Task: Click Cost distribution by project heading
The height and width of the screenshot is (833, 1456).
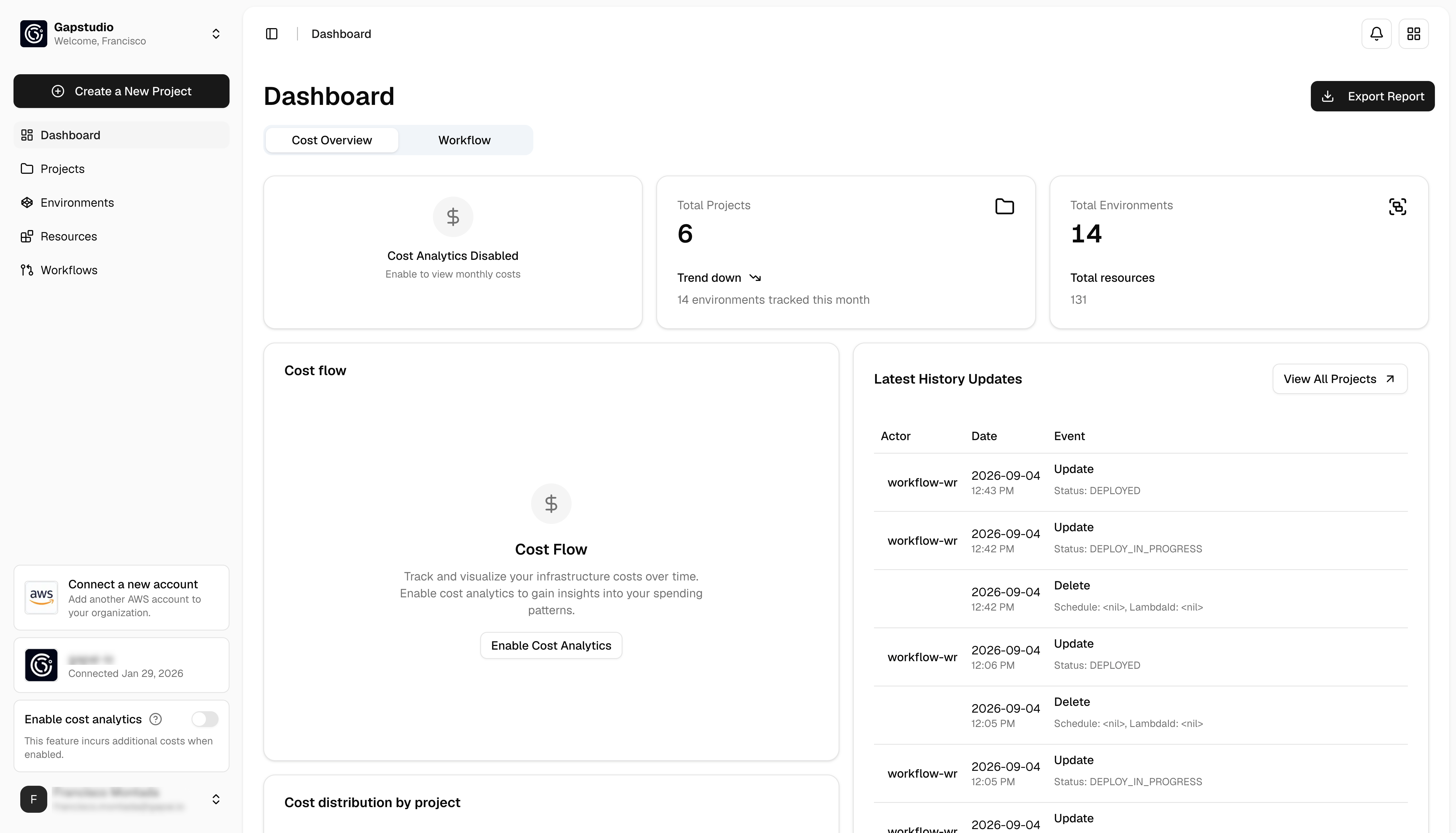Action: coord(372,803)
